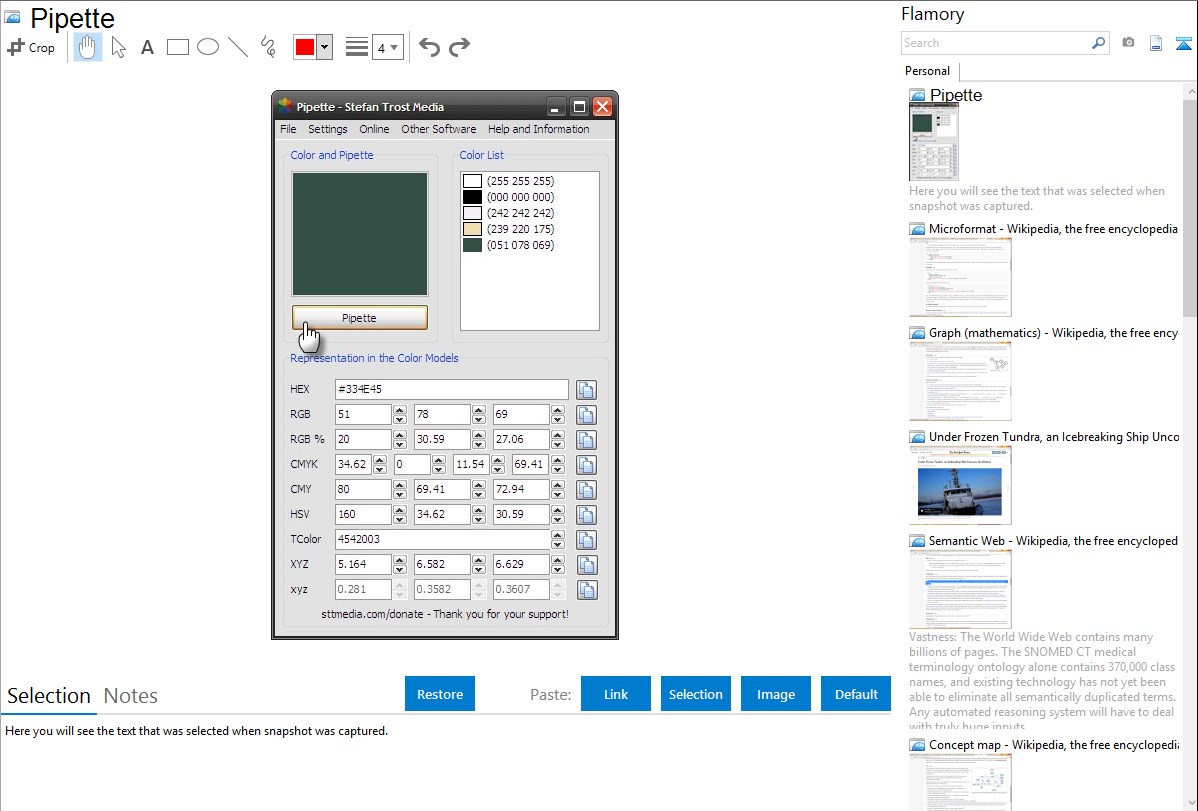Click the page icon beside camera
Viewport: 1198px width, 811px height.
[x=1156, y=43]
